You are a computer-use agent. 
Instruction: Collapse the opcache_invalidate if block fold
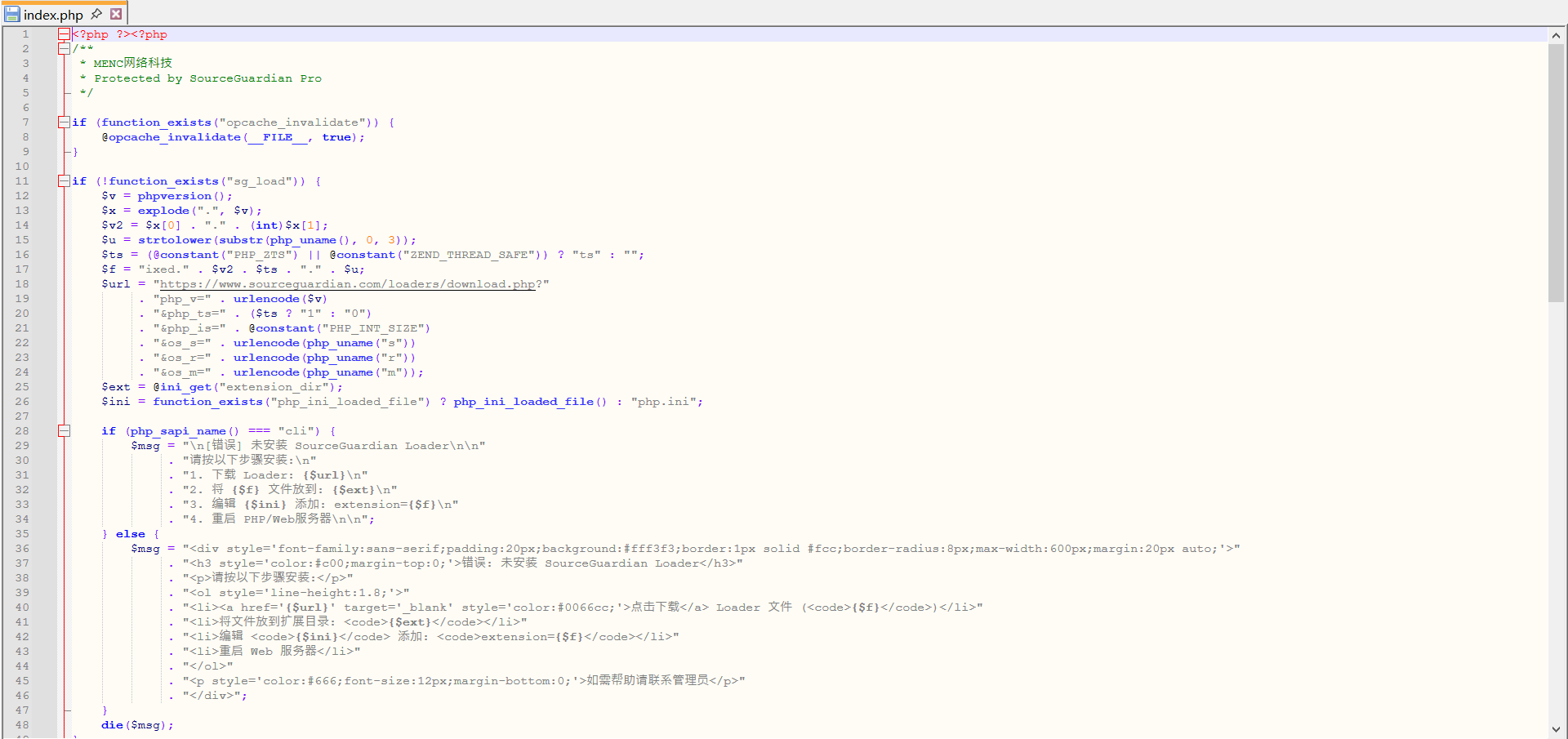64,122
